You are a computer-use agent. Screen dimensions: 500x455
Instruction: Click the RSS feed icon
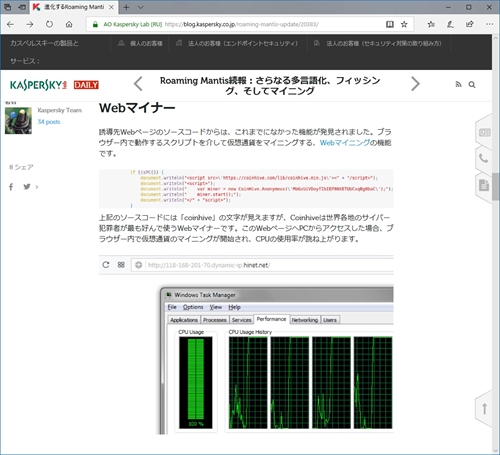(459, 85)
